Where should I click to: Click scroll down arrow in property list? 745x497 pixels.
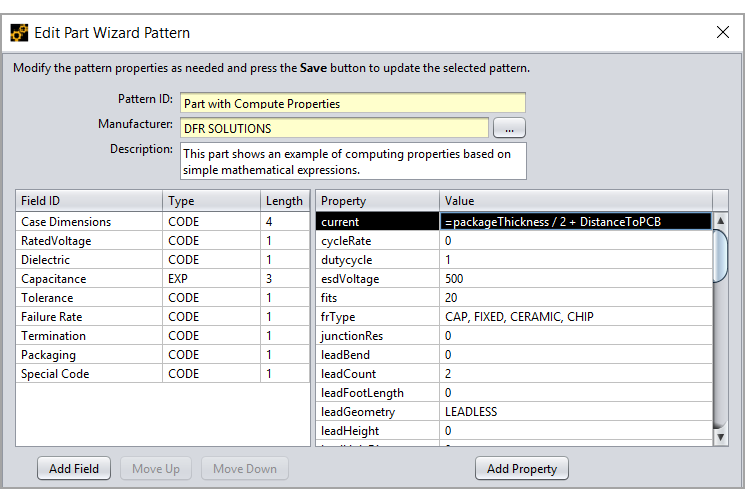720,436
